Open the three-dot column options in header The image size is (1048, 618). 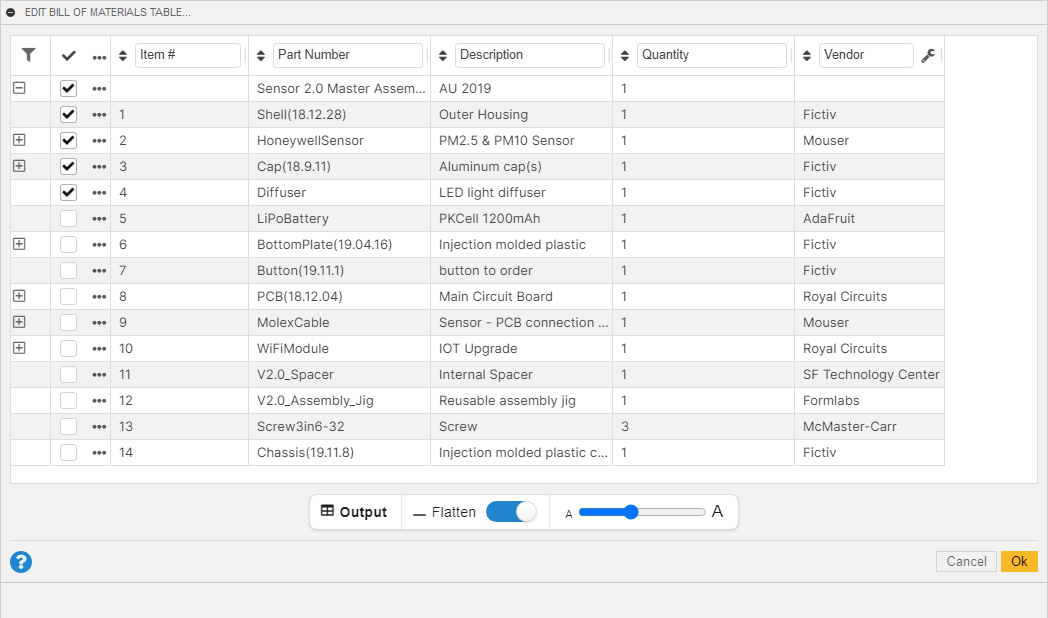click(99, 56)
